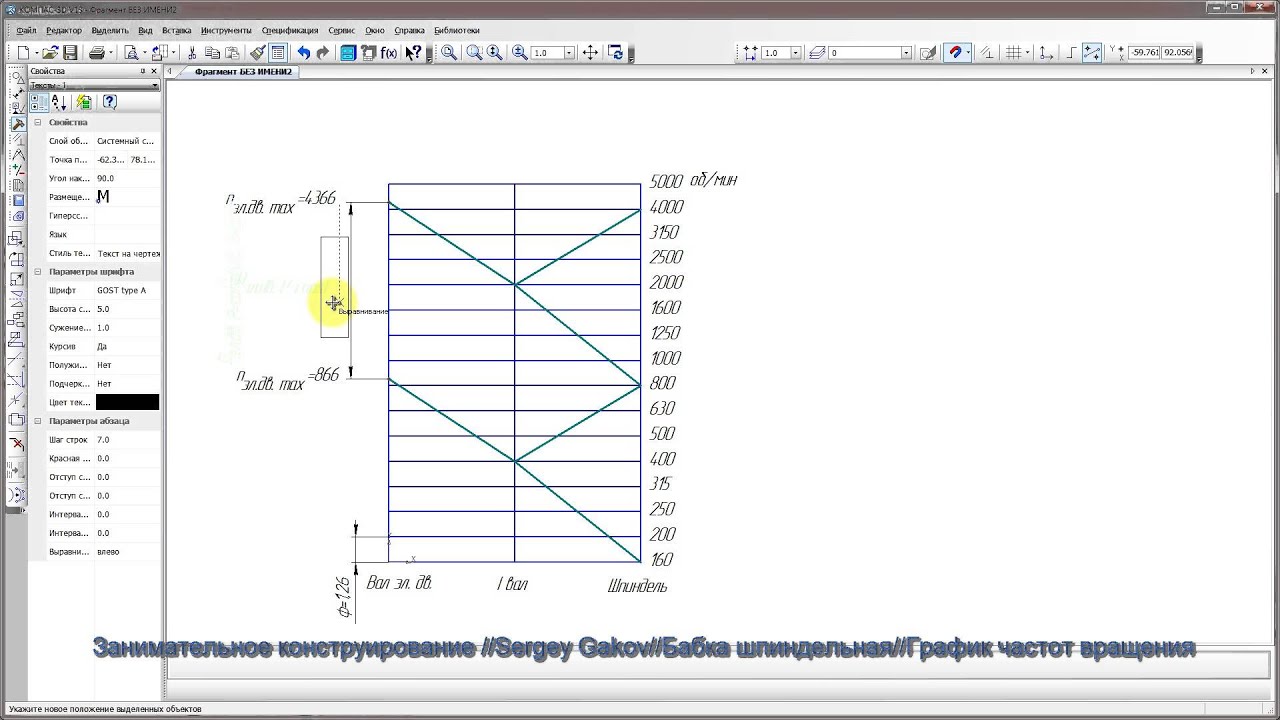Open the Выделить menu

[x=110, y=31]
